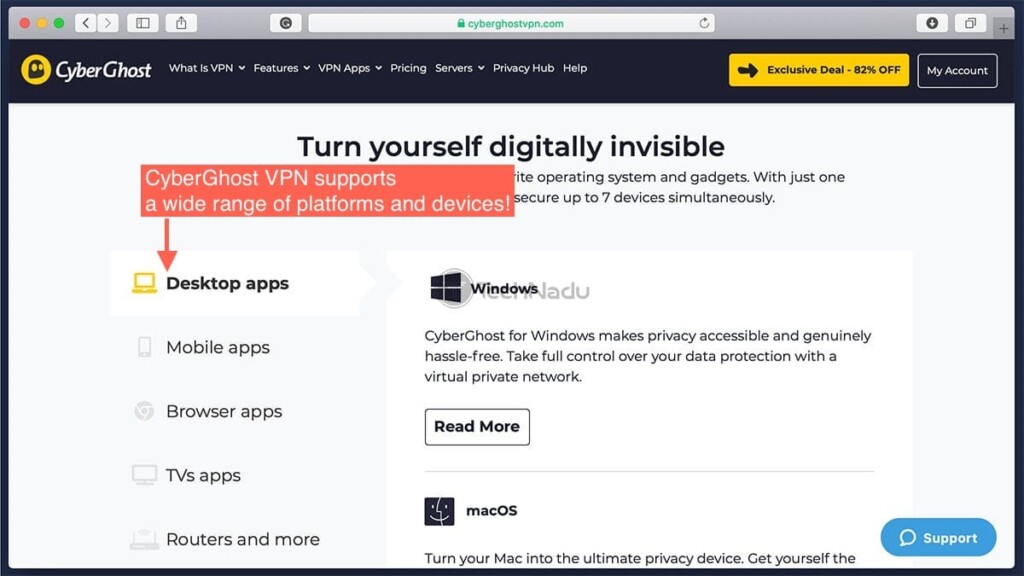Open My Account

click(957, 71)
